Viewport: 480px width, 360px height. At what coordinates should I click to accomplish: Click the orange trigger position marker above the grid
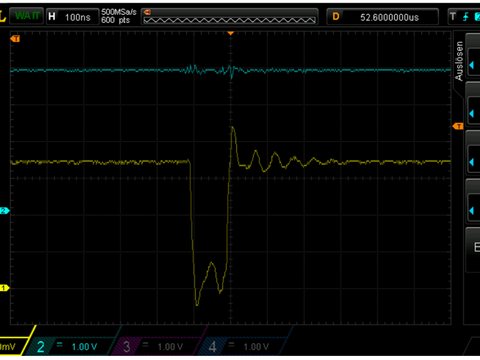click(x=230, y=33)
